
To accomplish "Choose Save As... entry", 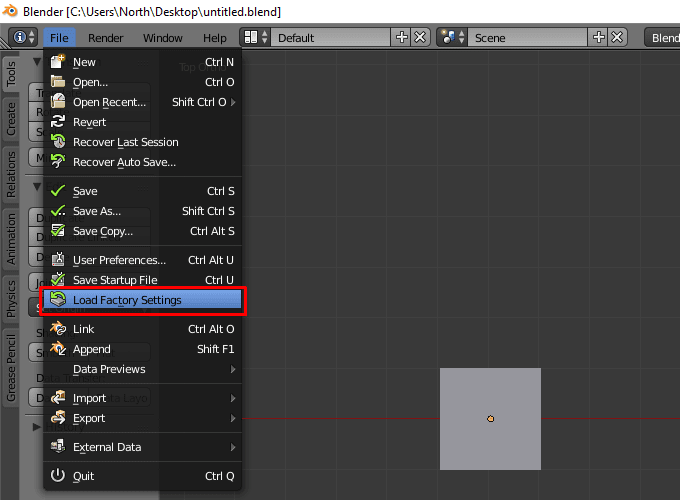I will [x=142, y=211].
